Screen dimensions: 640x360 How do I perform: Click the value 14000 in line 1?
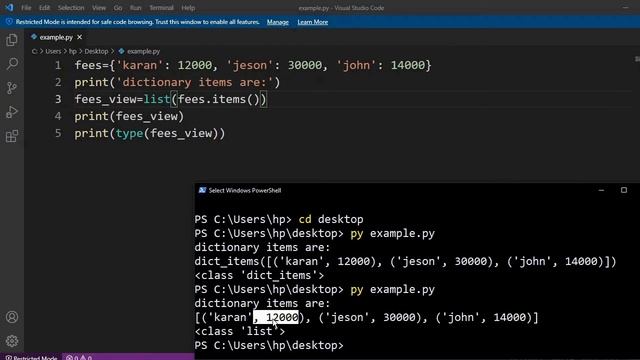coord(408,65)
